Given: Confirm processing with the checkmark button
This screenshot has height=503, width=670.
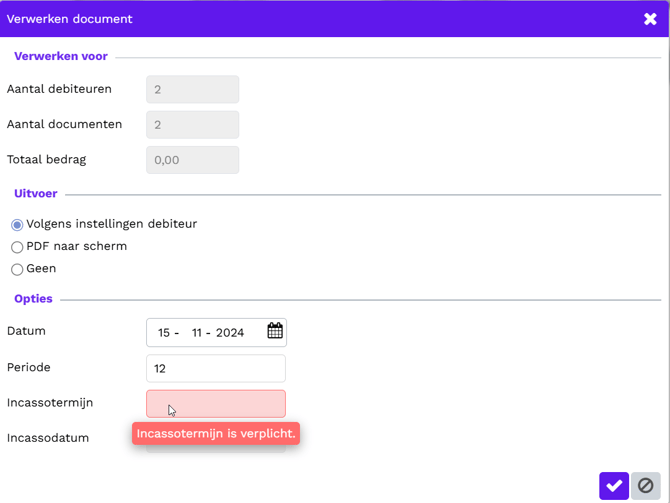Looking at the screenshot, I should 614,486.
